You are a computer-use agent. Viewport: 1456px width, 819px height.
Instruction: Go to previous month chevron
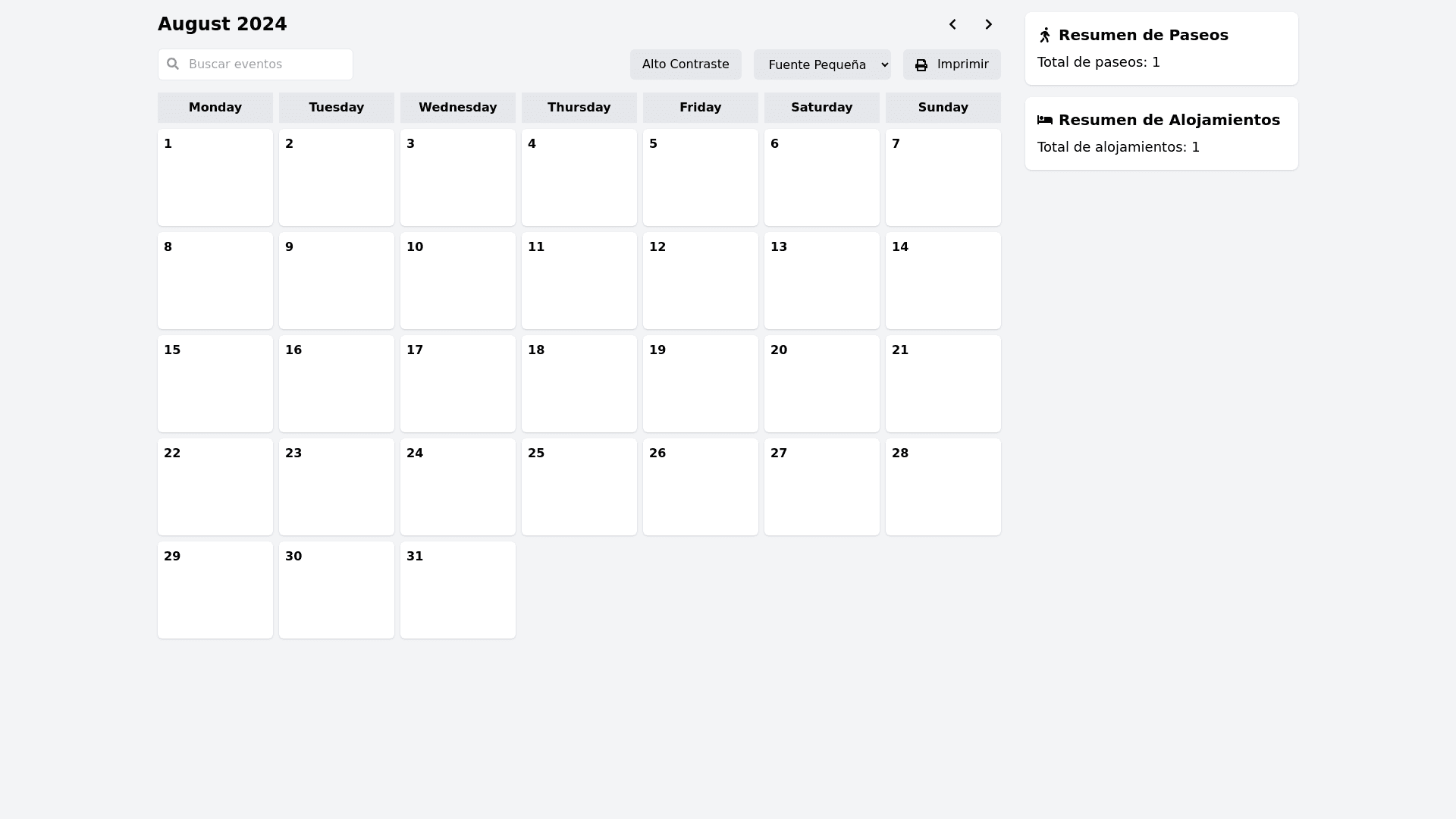(x=952, y=24)
